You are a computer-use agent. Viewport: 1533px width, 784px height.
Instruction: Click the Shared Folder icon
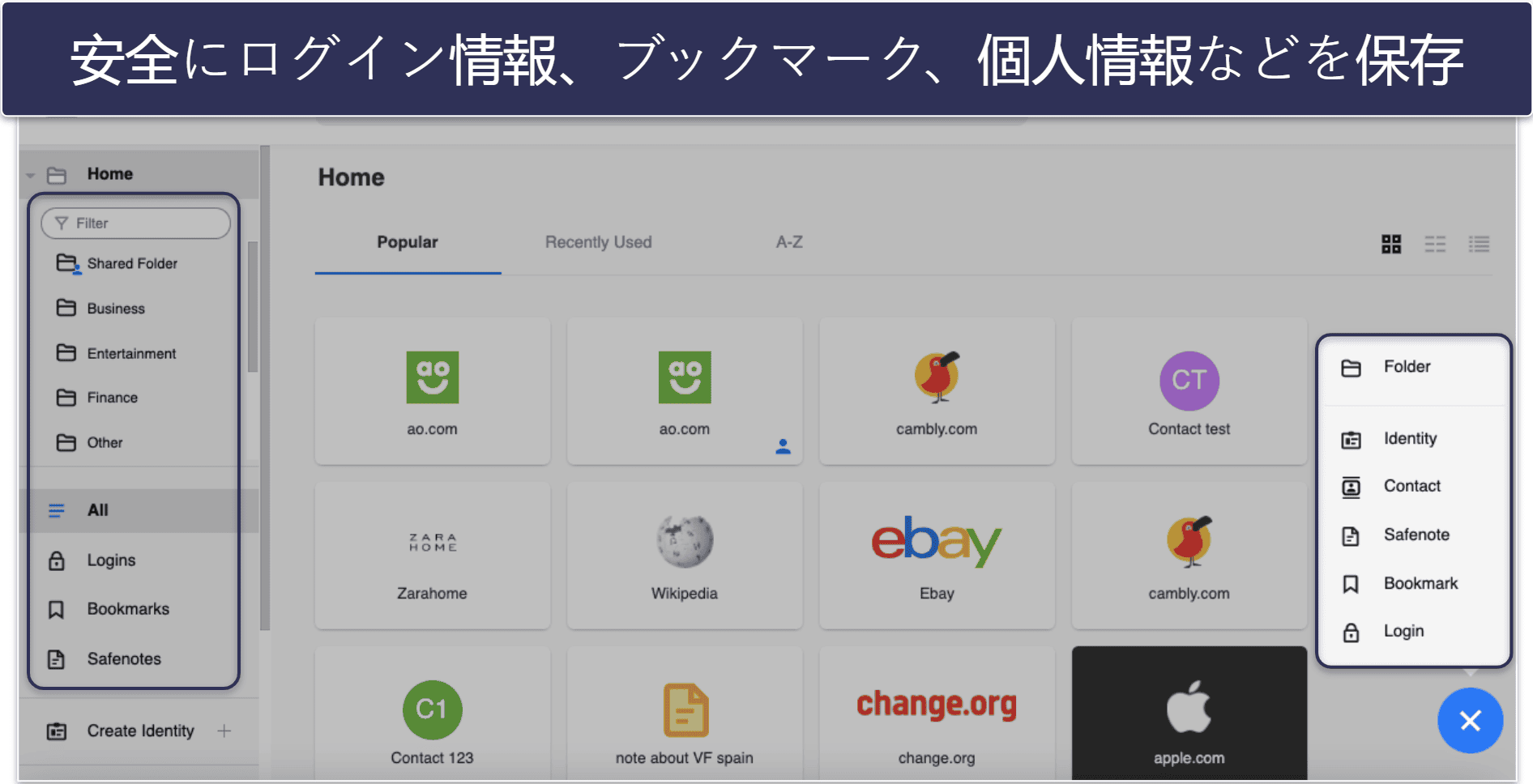[x=67, y=264]
